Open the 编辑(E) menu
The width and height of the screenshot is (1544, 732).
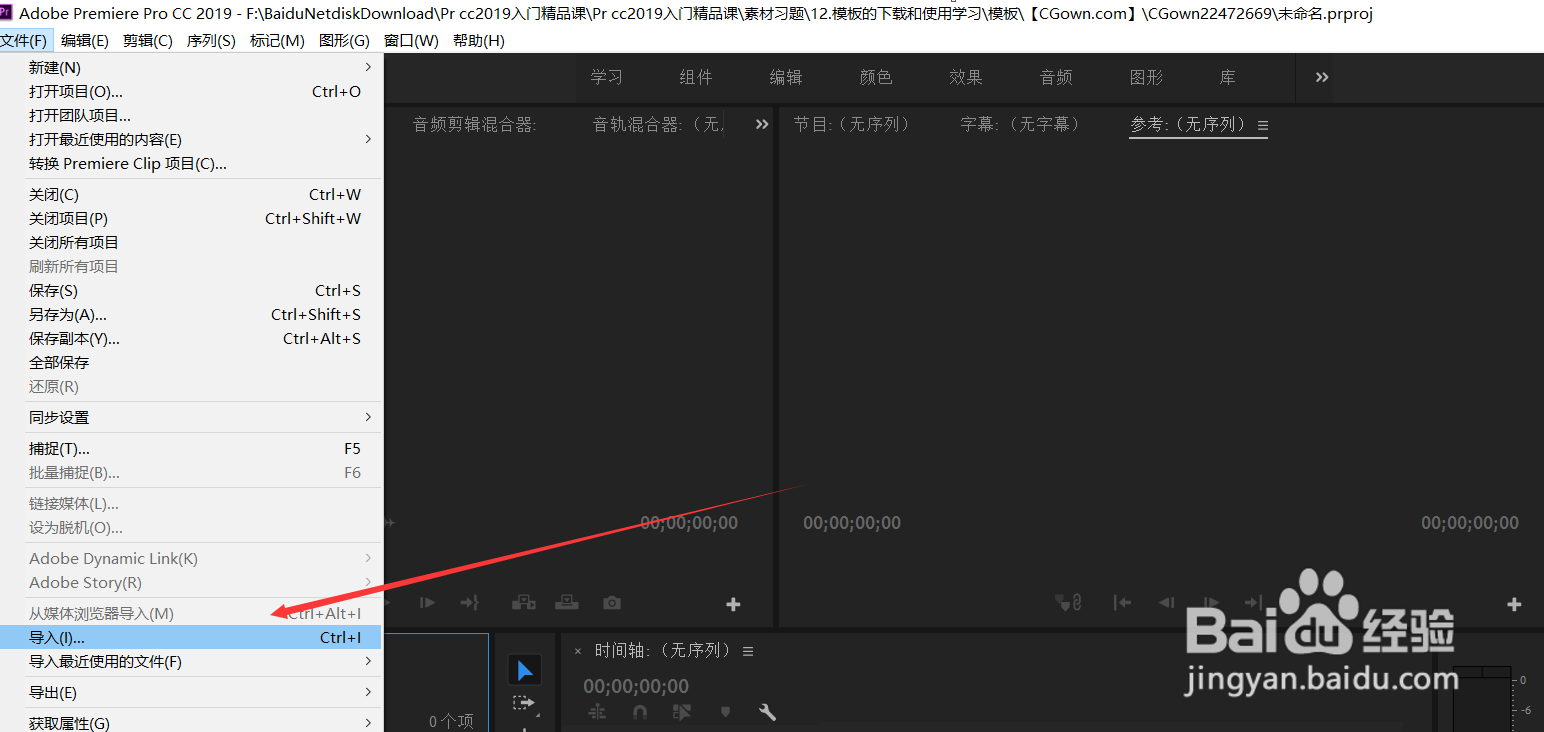[x=85, y=40]
